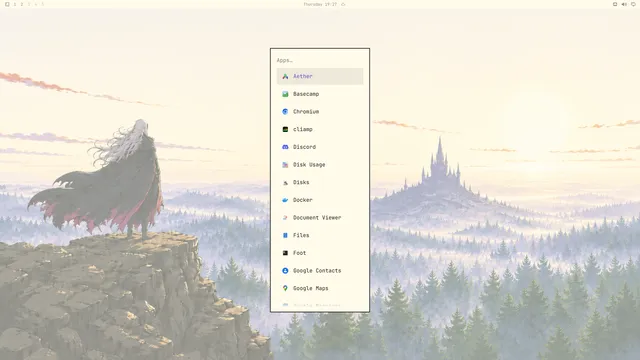Open Files via its blue icon
The image size is (640, 360).
point(285,235)
